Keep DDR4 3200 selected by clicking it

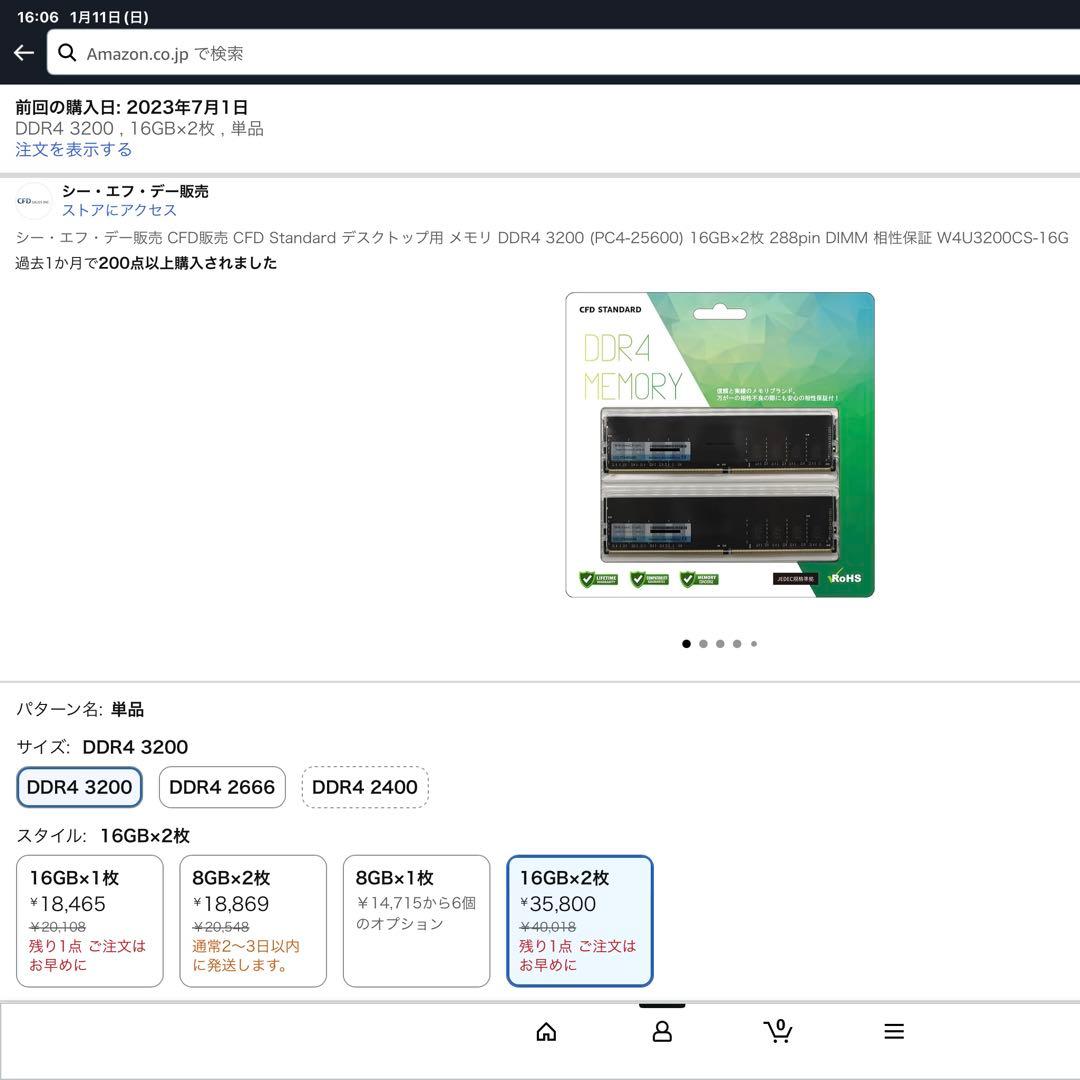tap(79, 787)
